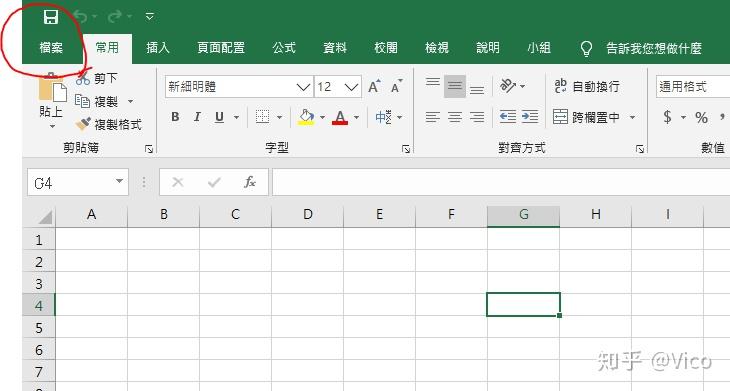Expand the 貼上 paste options arrow
This screenshot has height=391, width=730.
pyautogui.click(x=52, y=126)
